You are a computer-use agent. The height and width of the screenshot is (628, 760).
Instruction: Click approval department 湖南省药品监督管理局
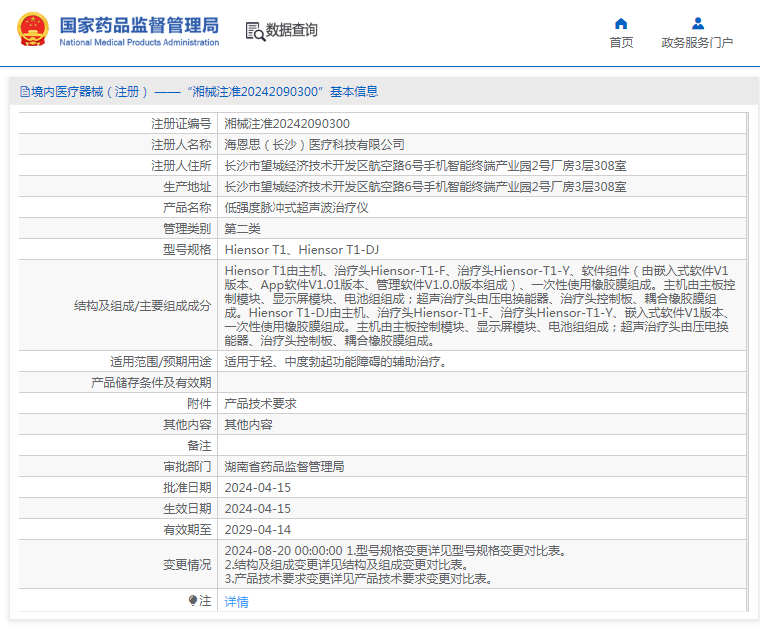click(x=285, y=467)
